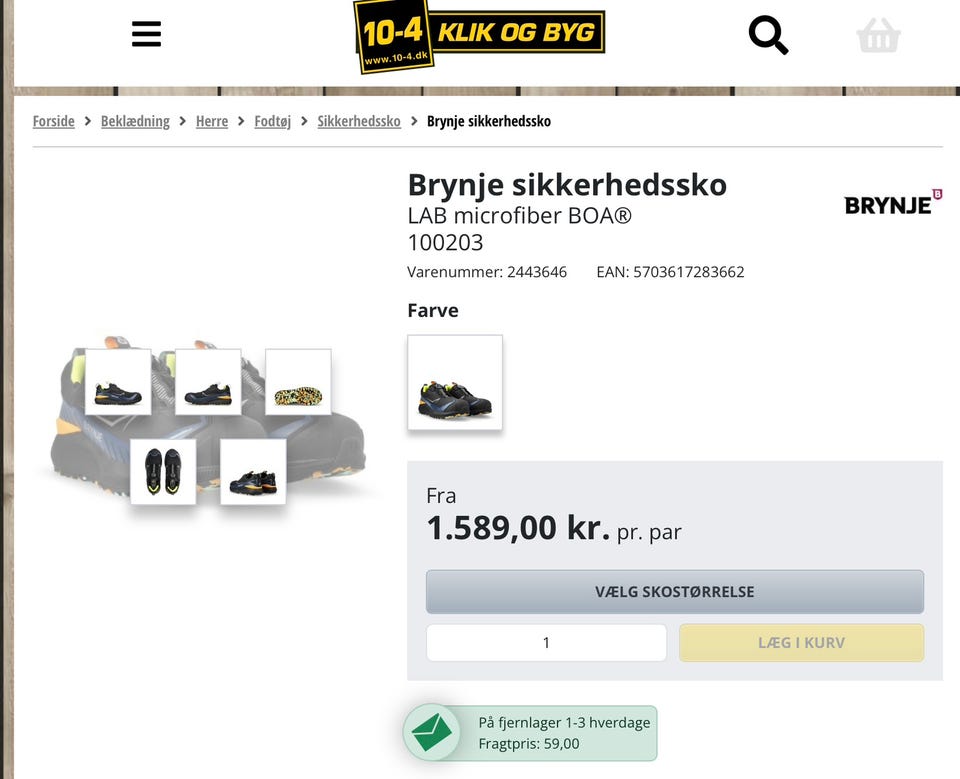Select the shoe sole thumbnail image

[298, 382]
